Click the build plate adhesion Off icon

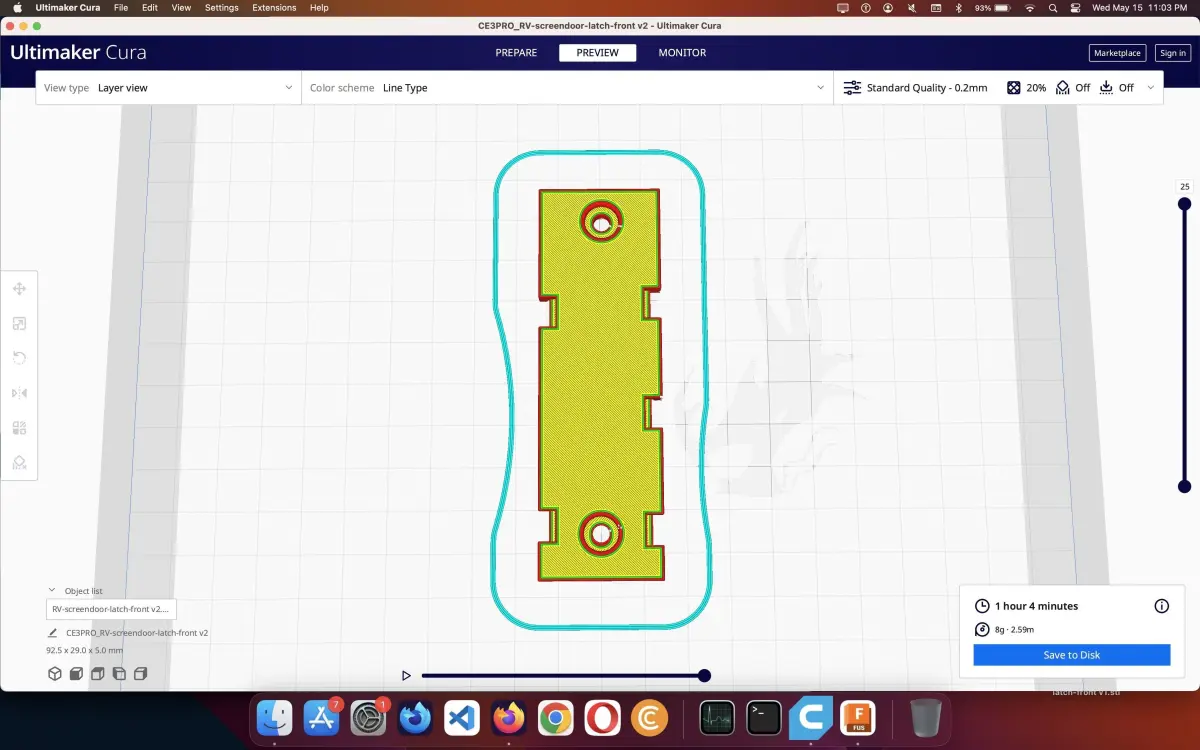click(1106, 88)
